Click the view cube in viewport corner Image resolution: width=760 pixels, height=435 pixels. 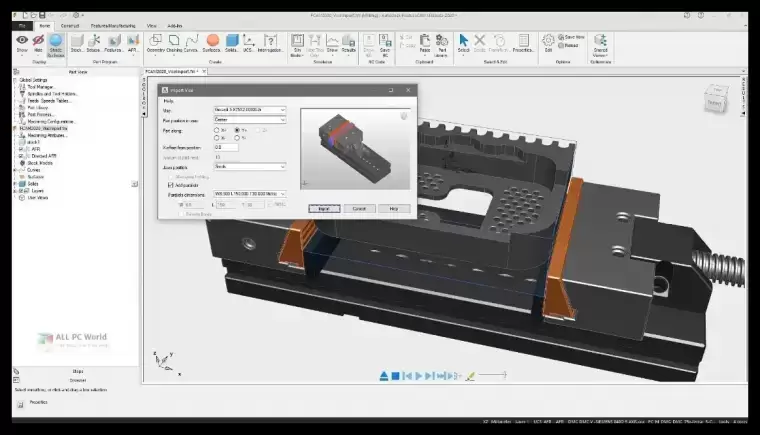click(x=716, y=98)
